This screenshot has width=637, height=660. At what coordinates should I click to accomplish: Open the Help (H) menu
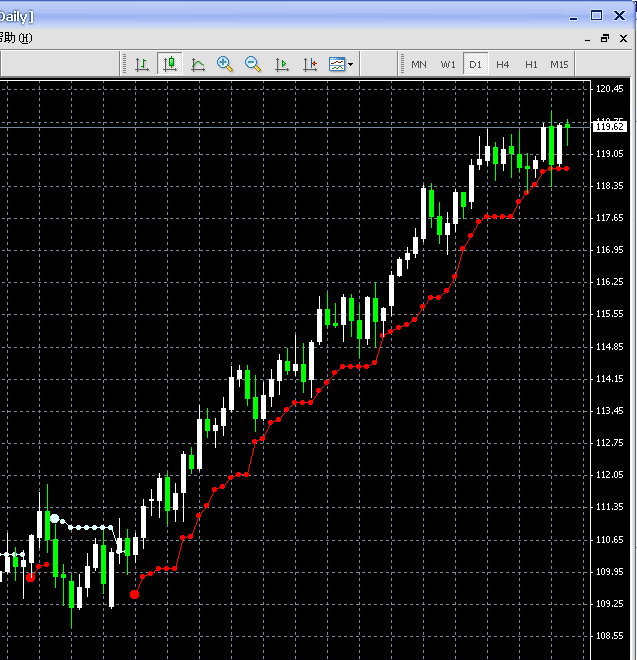coord(16,38)
